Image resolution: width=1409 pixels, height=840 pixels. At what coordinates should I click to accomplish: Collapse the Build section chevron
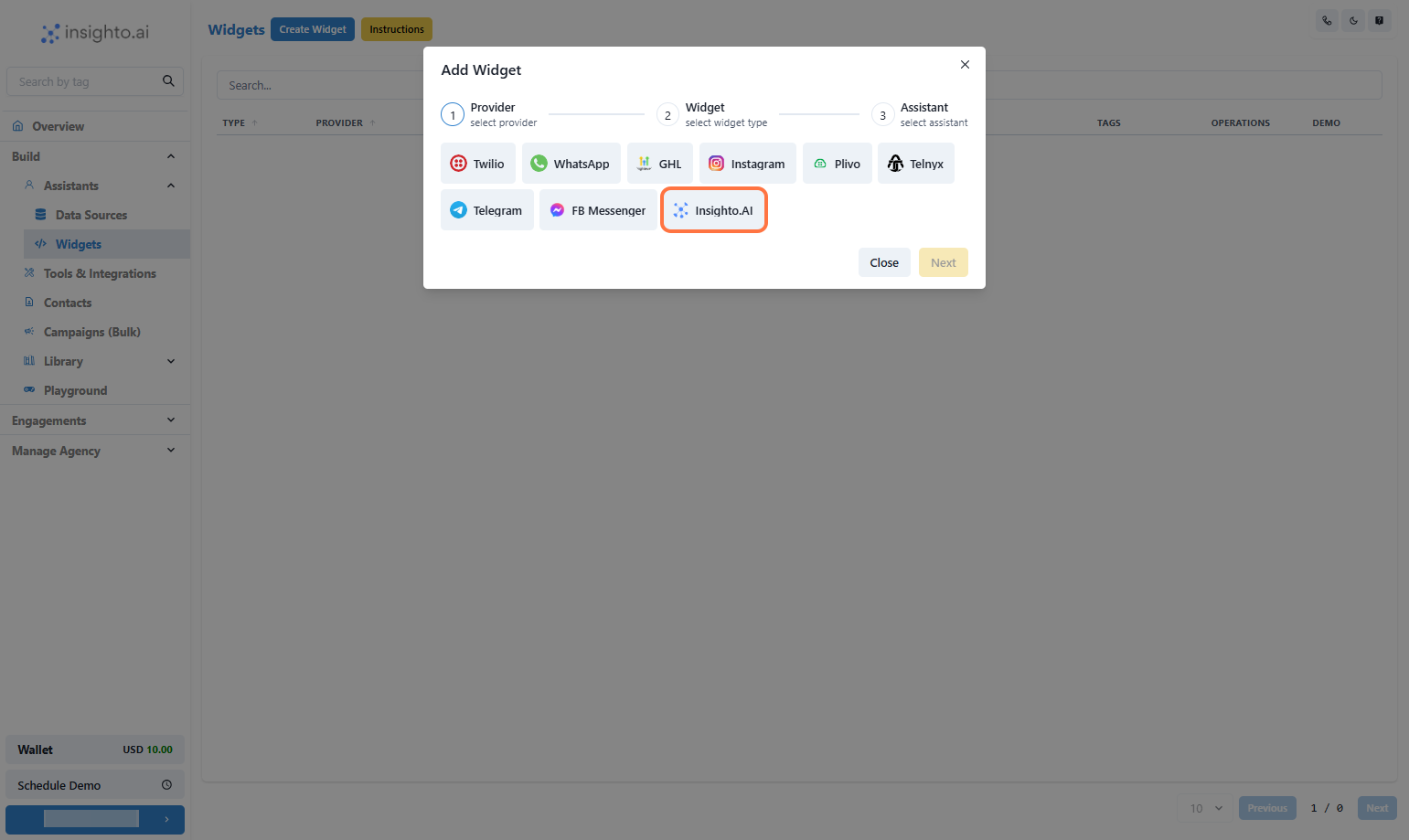(x=171, y=156)
